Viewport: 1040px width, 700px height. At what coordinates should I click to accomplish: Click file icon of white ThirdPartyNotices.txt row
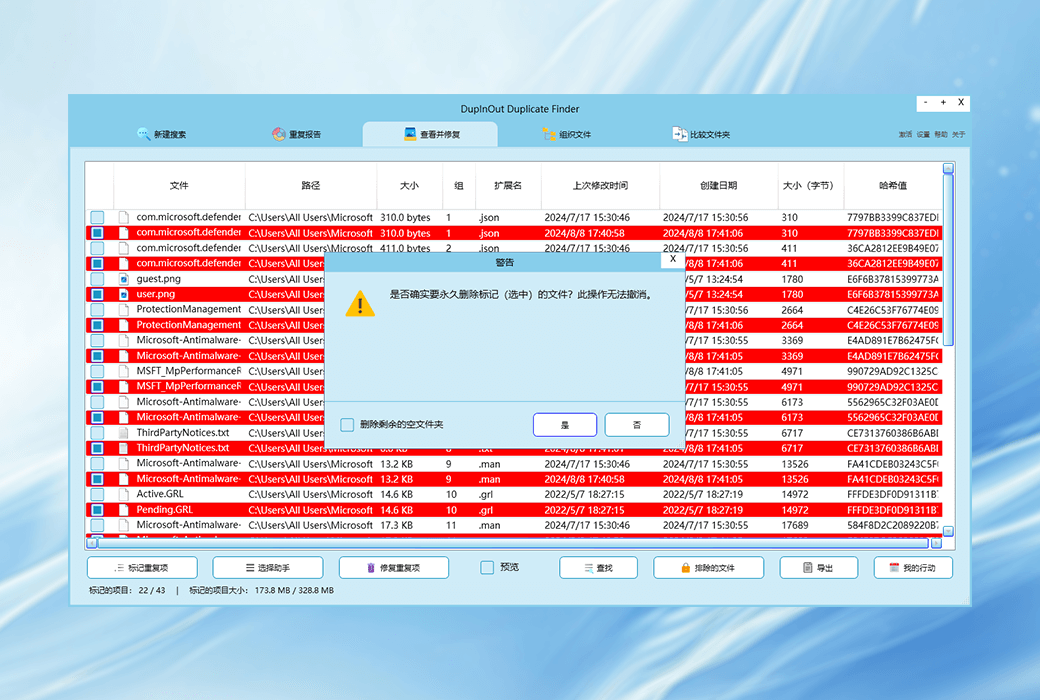(123, 433)
